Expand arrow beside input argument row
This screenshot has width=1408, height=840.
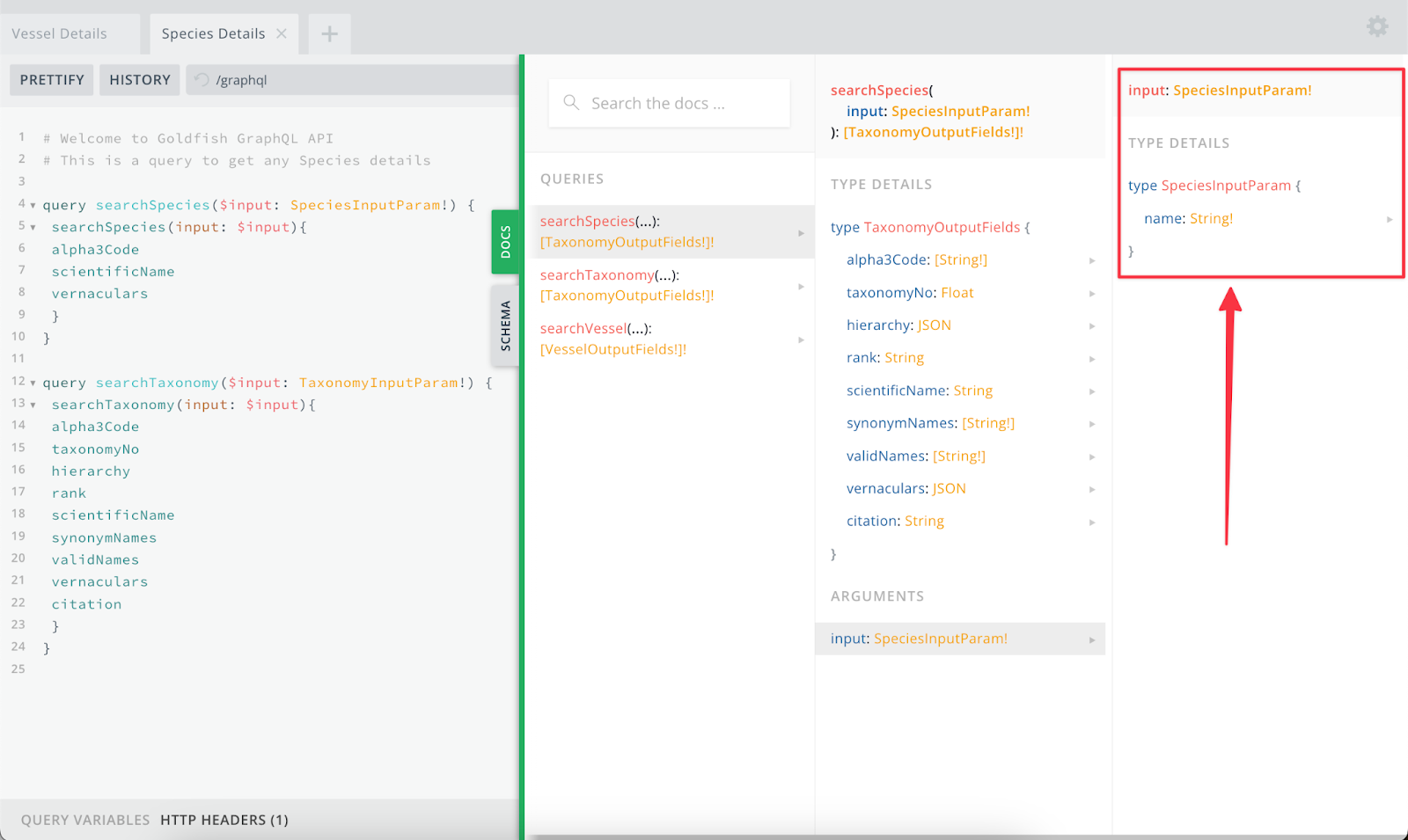click(1092, 639)
